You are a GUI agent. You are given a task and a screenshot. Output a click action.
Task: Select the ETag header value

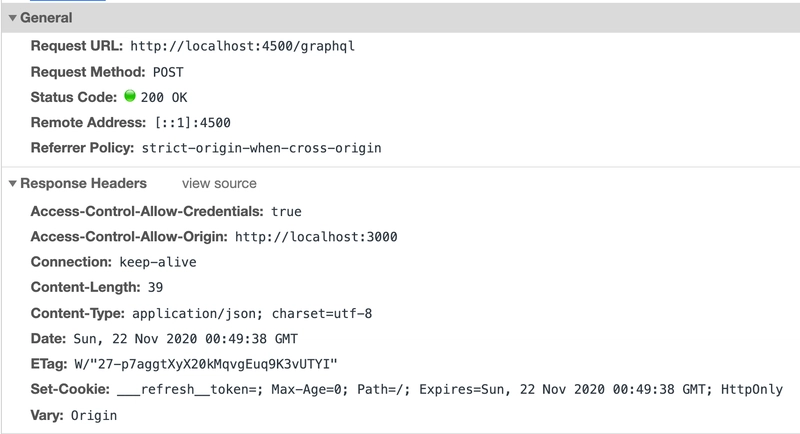[x=206, y=364]
